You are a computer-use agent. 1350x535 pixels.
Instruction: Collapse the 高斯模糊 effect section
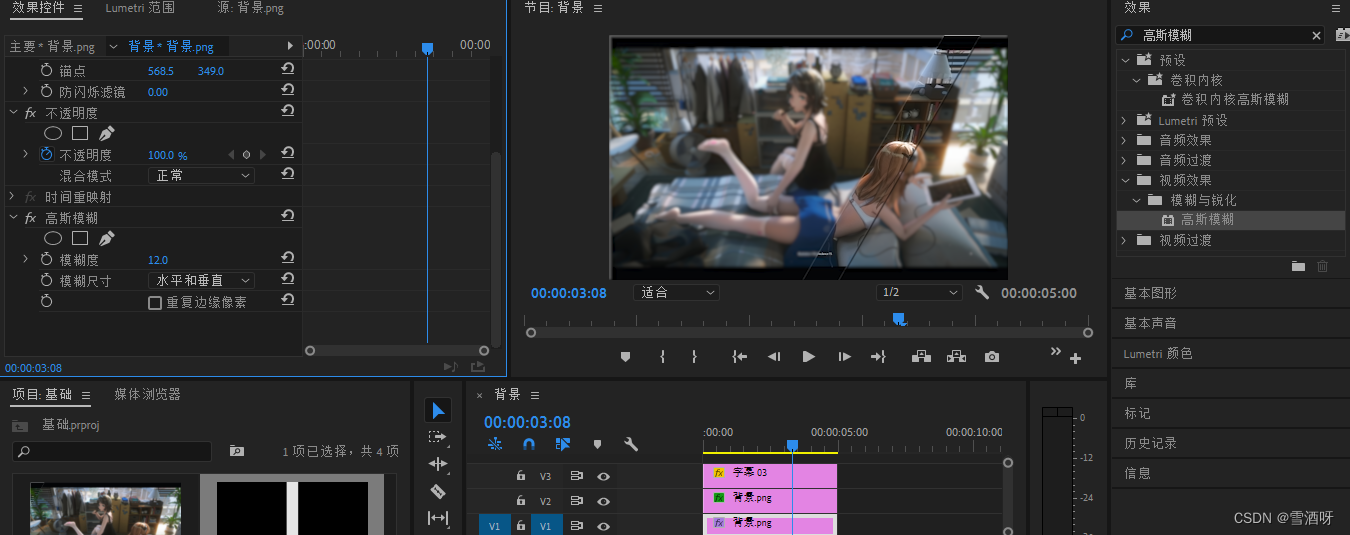tap(13, 217)
